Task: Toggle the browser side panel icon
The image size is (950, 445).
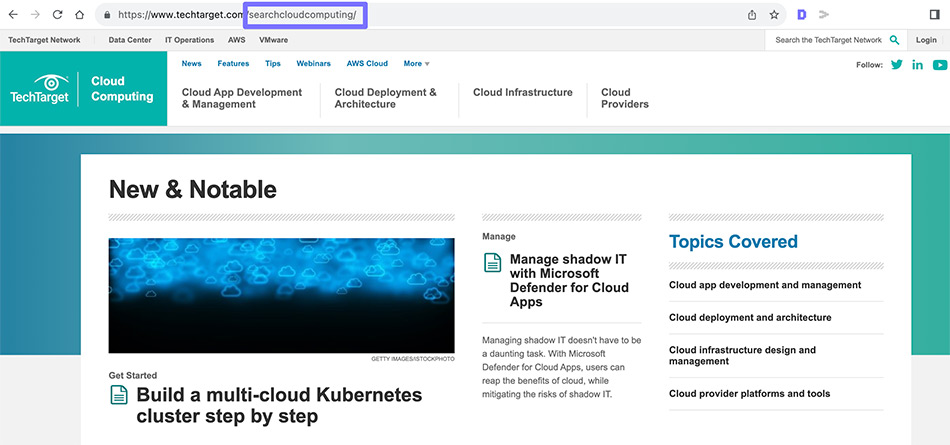Action: 934,15
